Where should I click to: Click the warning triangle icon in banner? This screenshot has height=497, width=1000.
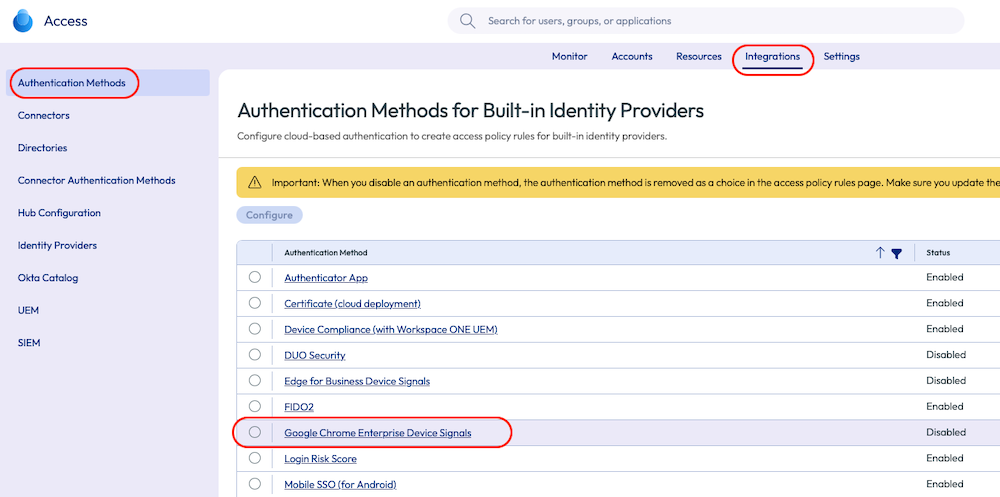click(x=253, y=183)
